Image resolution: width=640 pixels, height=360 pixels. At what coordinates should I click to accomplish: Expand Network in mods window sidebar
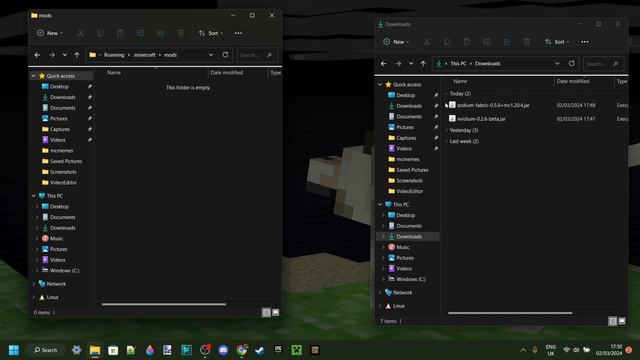[x=33, y=284]
